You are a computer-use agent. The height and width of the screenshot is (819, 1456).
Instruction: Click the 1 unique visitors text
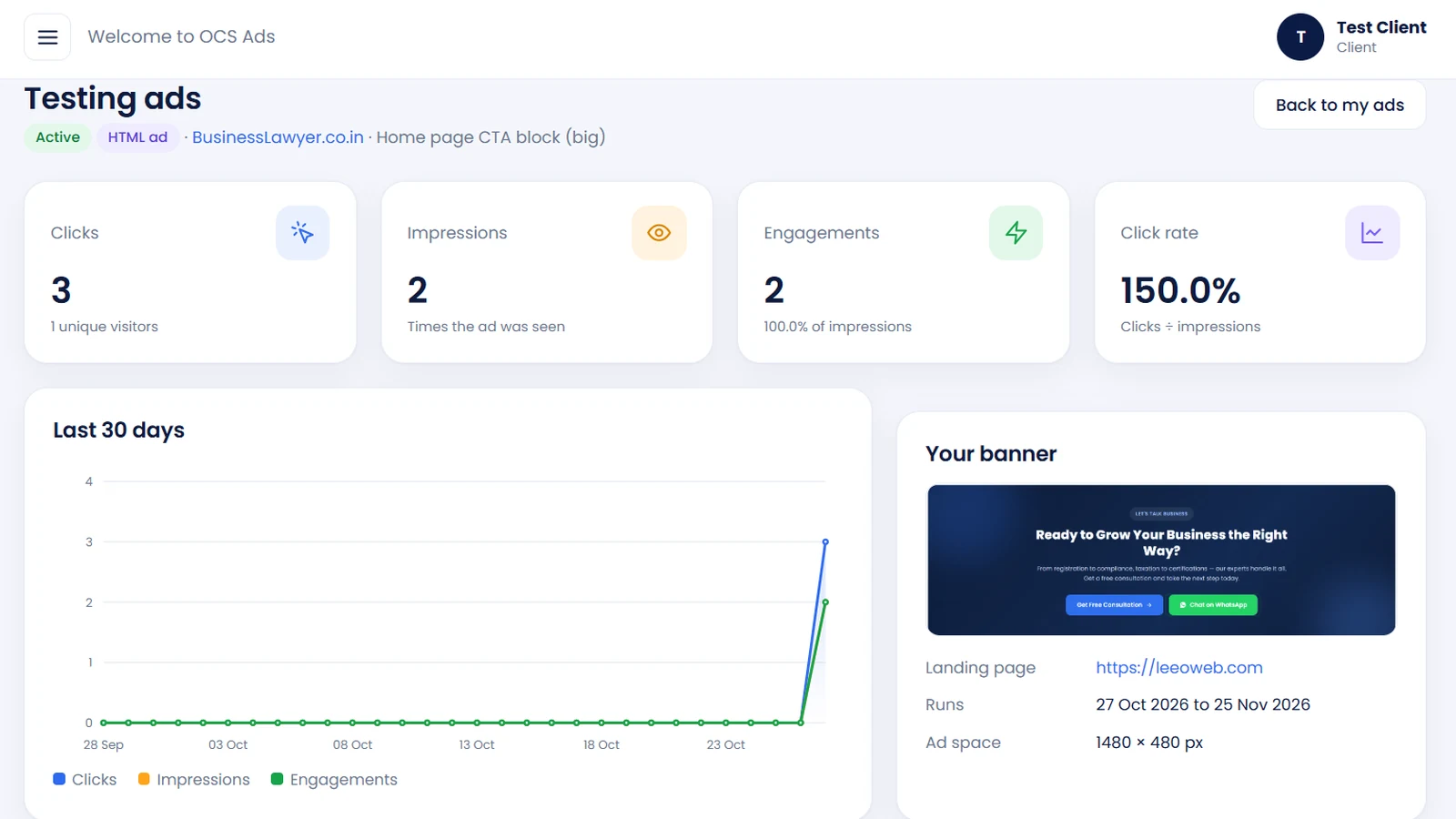pos(105,327)
